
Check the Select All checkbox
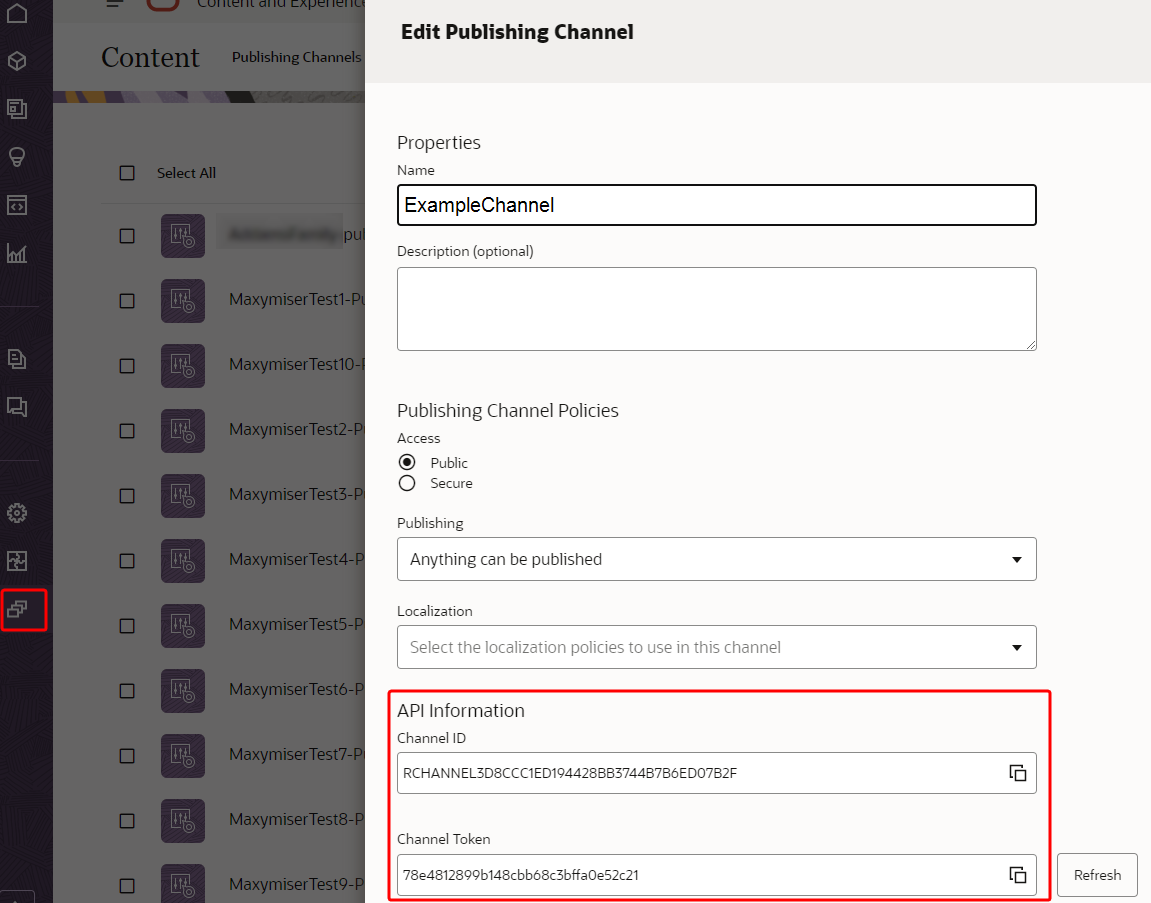pos(127,173)
